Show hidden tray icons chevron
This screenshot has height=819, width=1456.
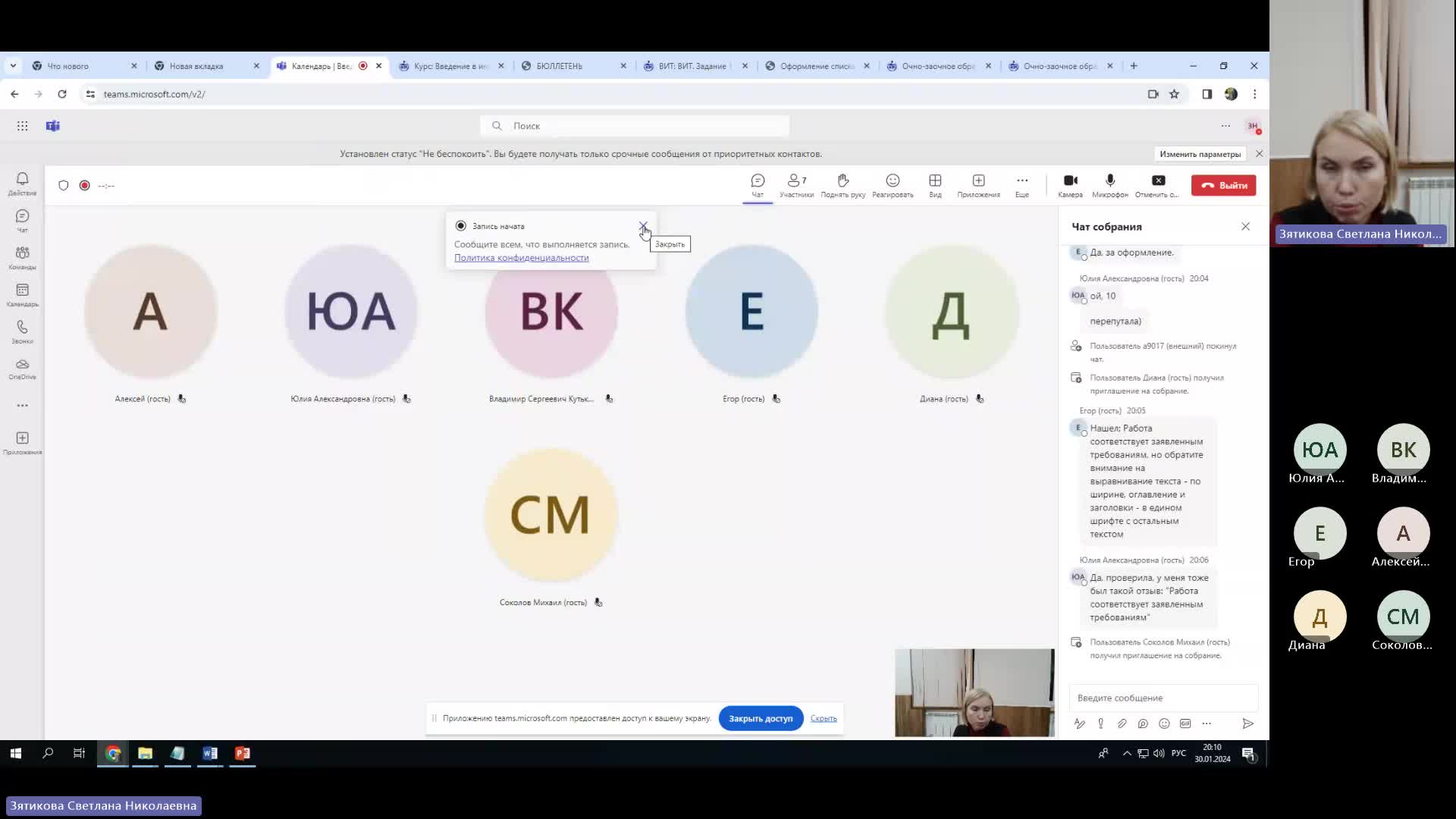(x=1127, y=753)
